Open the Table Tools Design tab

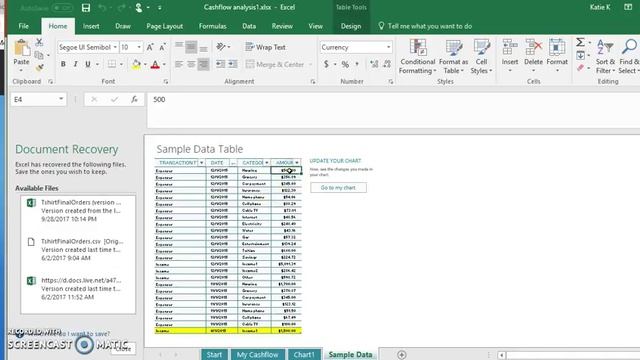click(x=351, y=26)
